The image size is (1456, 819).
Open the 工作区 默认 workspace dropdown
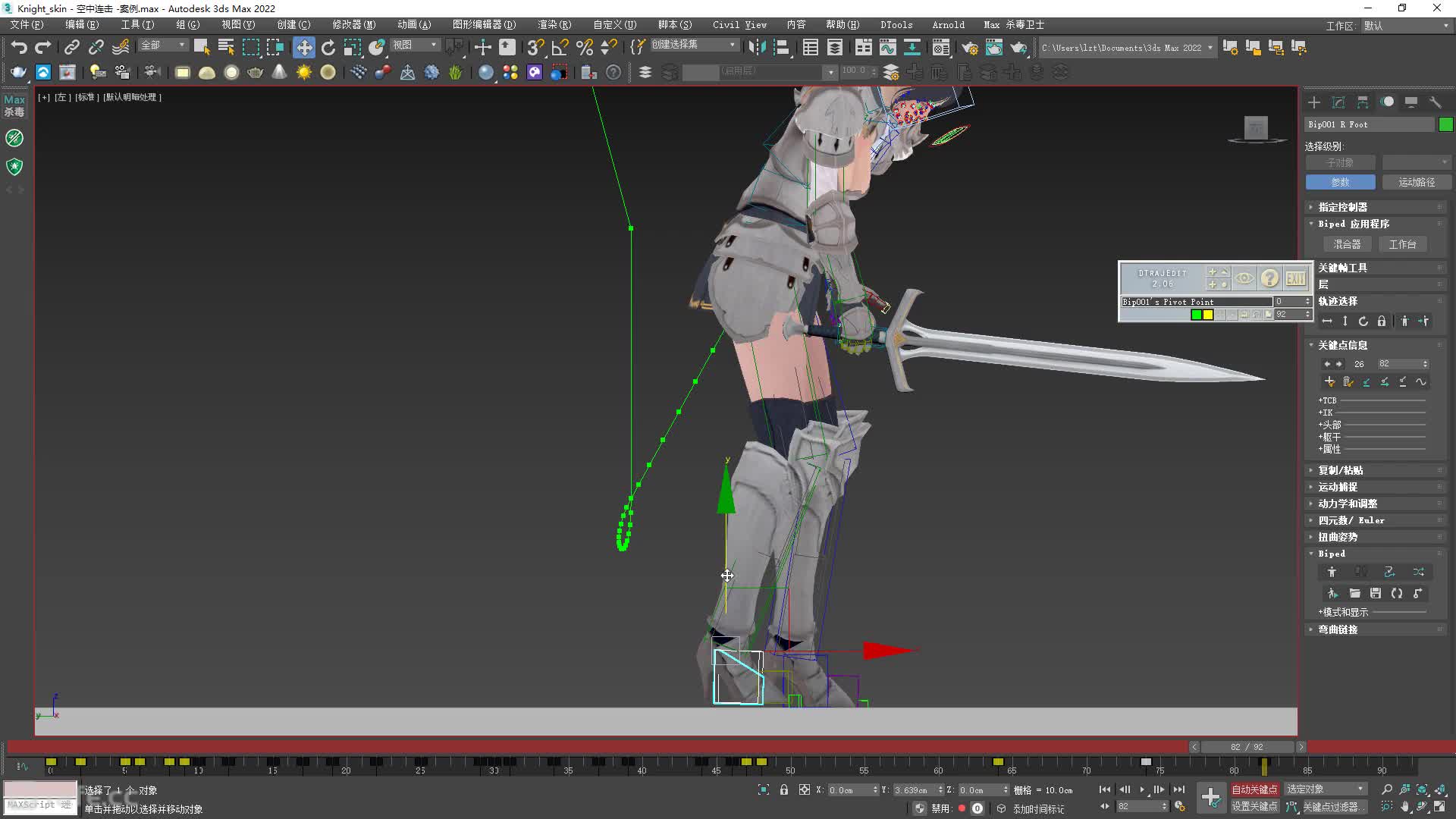point(1406,26)
